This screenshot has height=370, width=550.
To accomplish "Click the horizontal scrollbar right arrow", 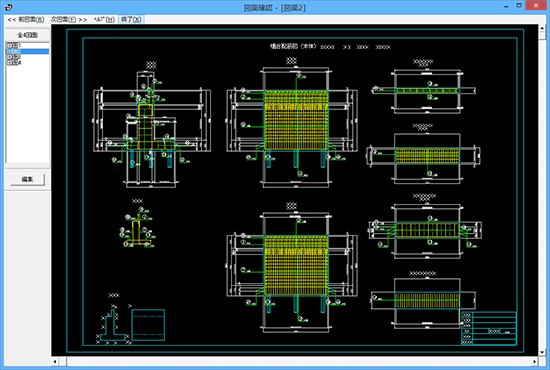I will pos(535,361).
